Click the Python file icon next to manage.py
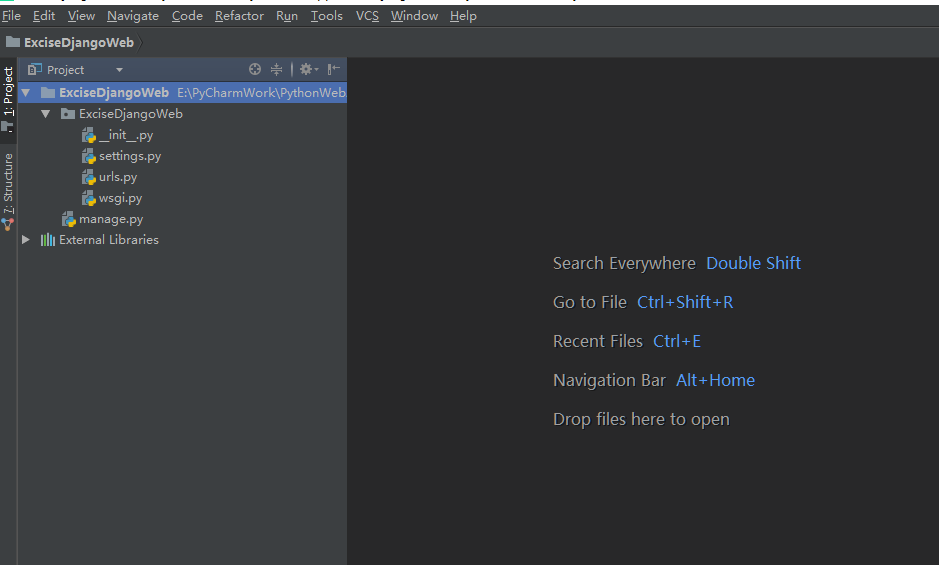 [69, 219]
